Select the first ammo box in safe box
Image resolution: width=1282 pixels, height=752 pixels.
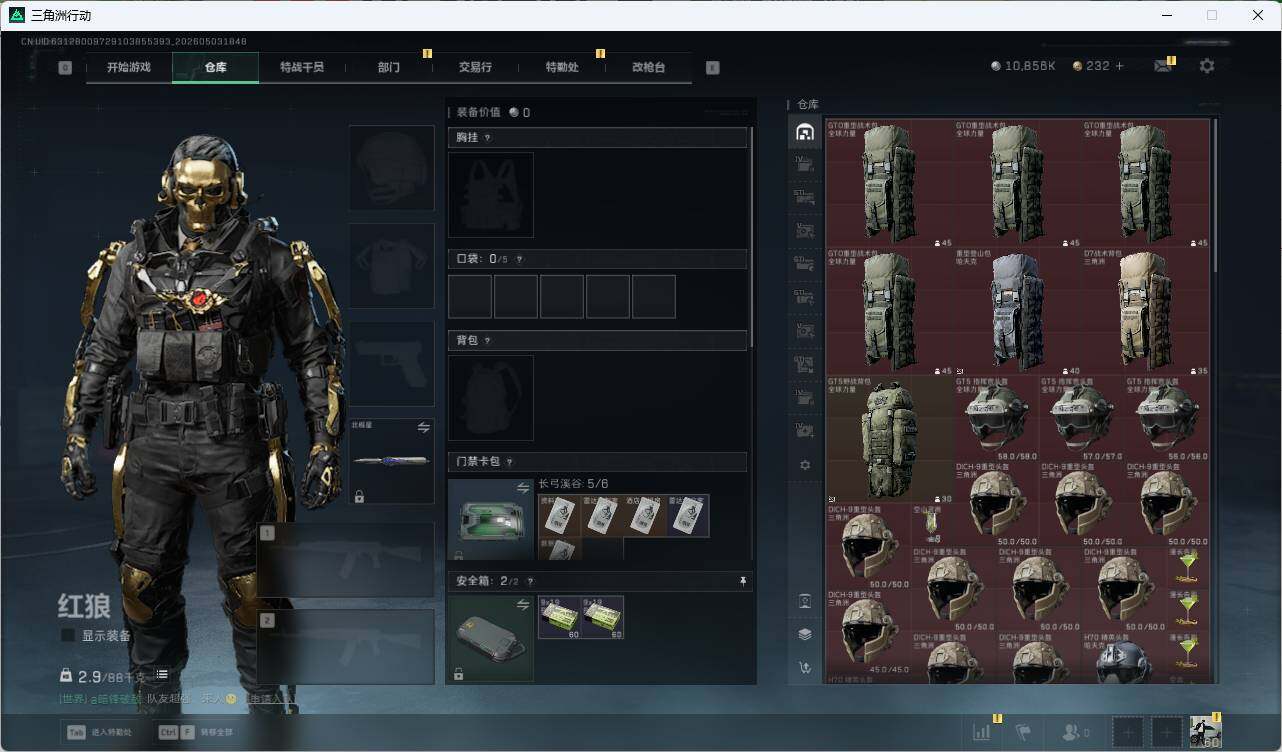559,617
